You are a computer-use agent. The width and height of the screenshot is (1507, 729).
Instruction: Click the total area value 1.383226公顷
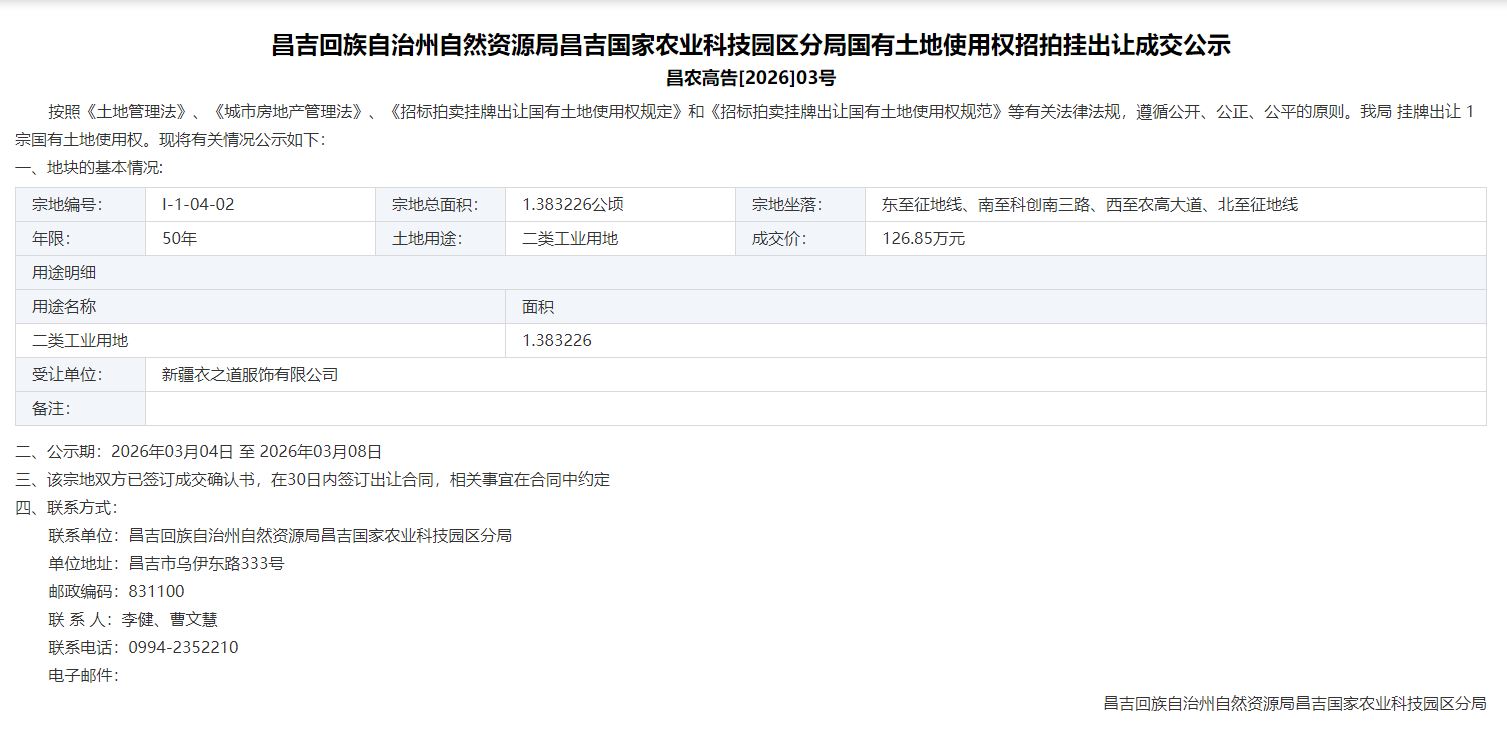tap(573, 205)
